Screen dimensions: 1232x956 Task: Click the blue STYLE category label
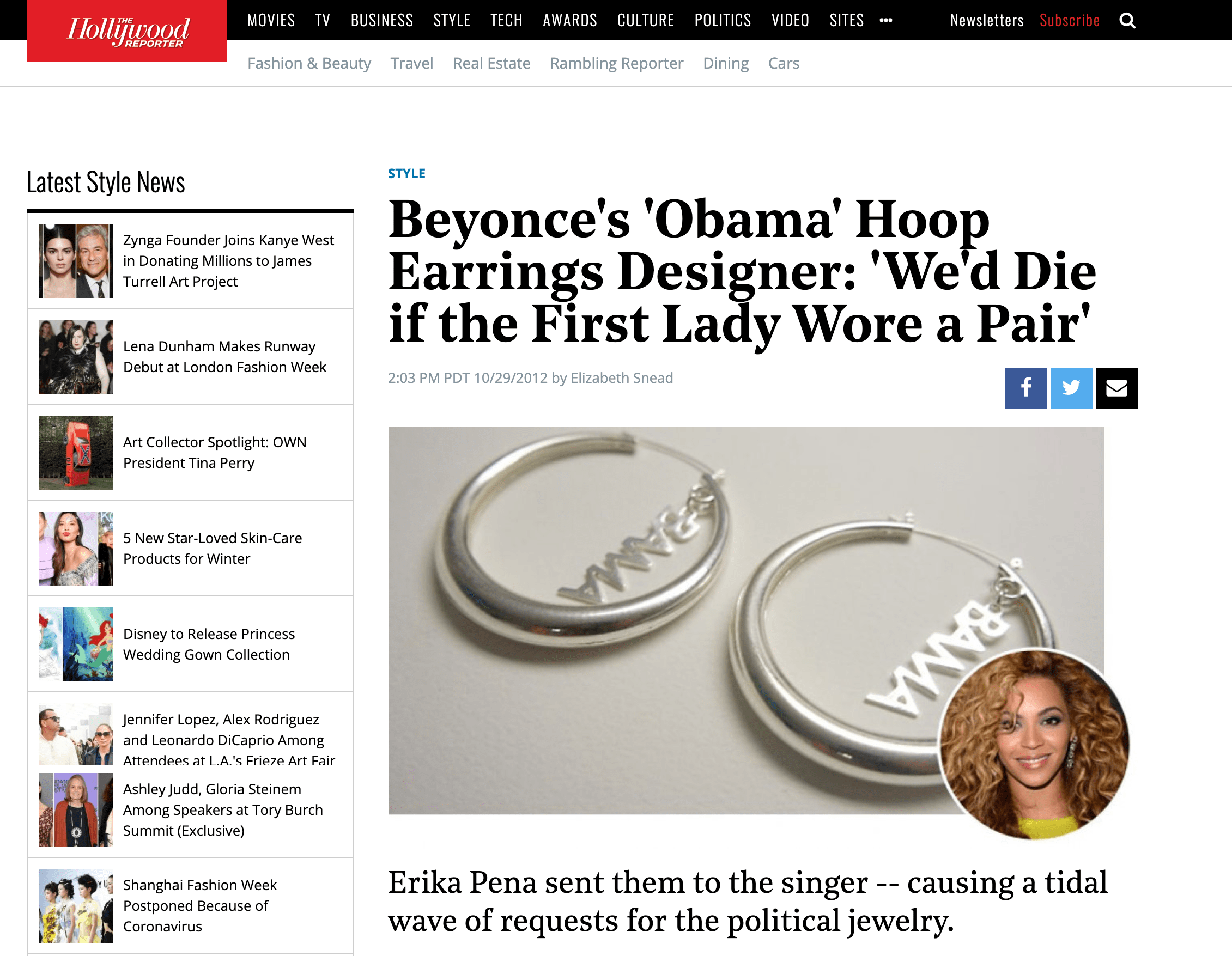406,174
